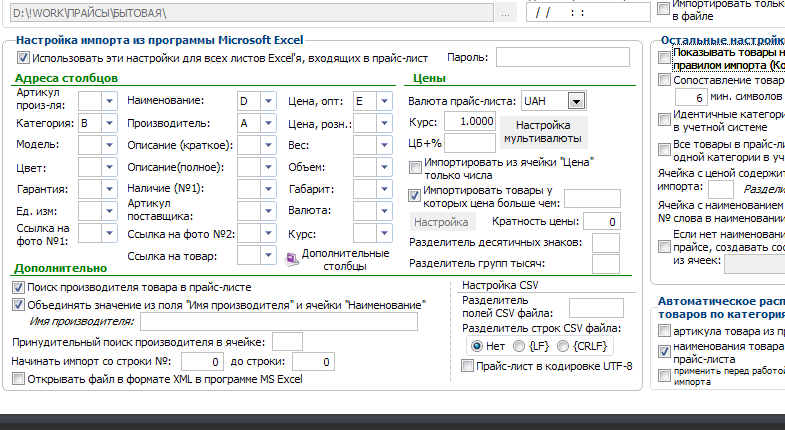Uncheck 'Импортировать товары у которых цена больше чем'

414,195
